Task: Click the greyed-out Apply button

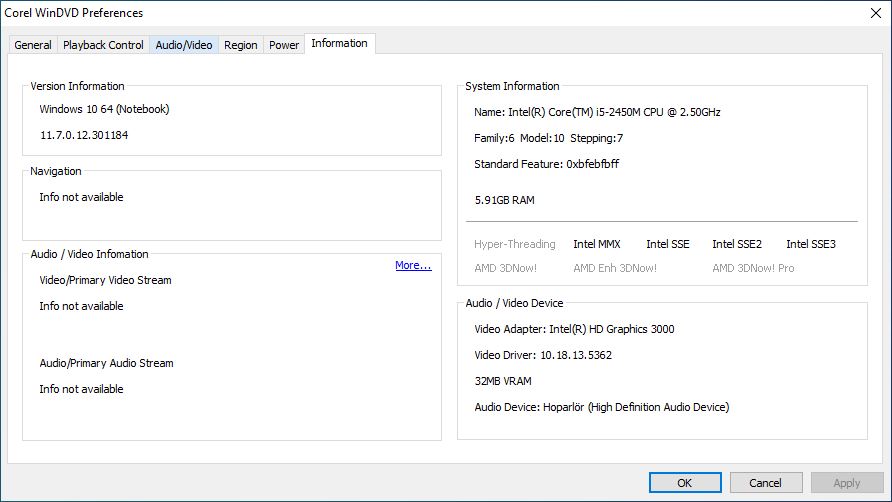Action: click(846, 483)
